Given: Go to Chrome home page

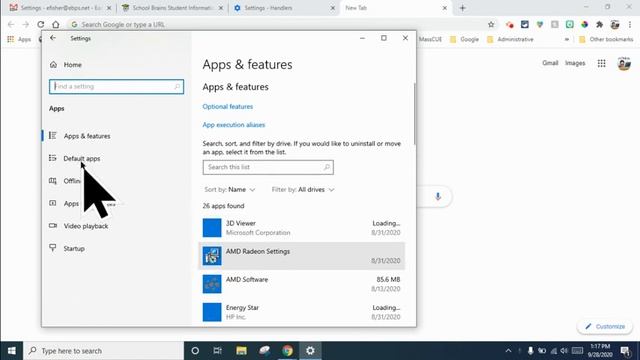Looking at the screenshot, I should click(56, 24).
